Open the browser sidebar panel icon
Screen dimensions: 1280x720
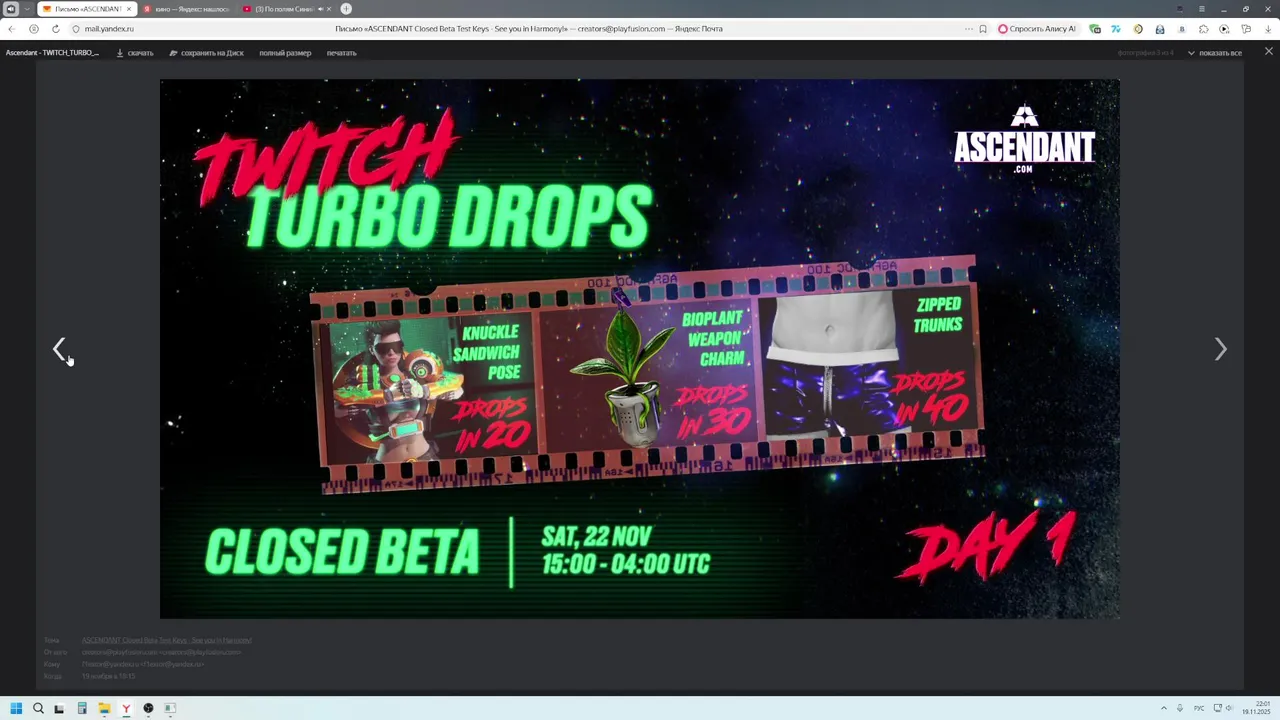click(10, 9)
